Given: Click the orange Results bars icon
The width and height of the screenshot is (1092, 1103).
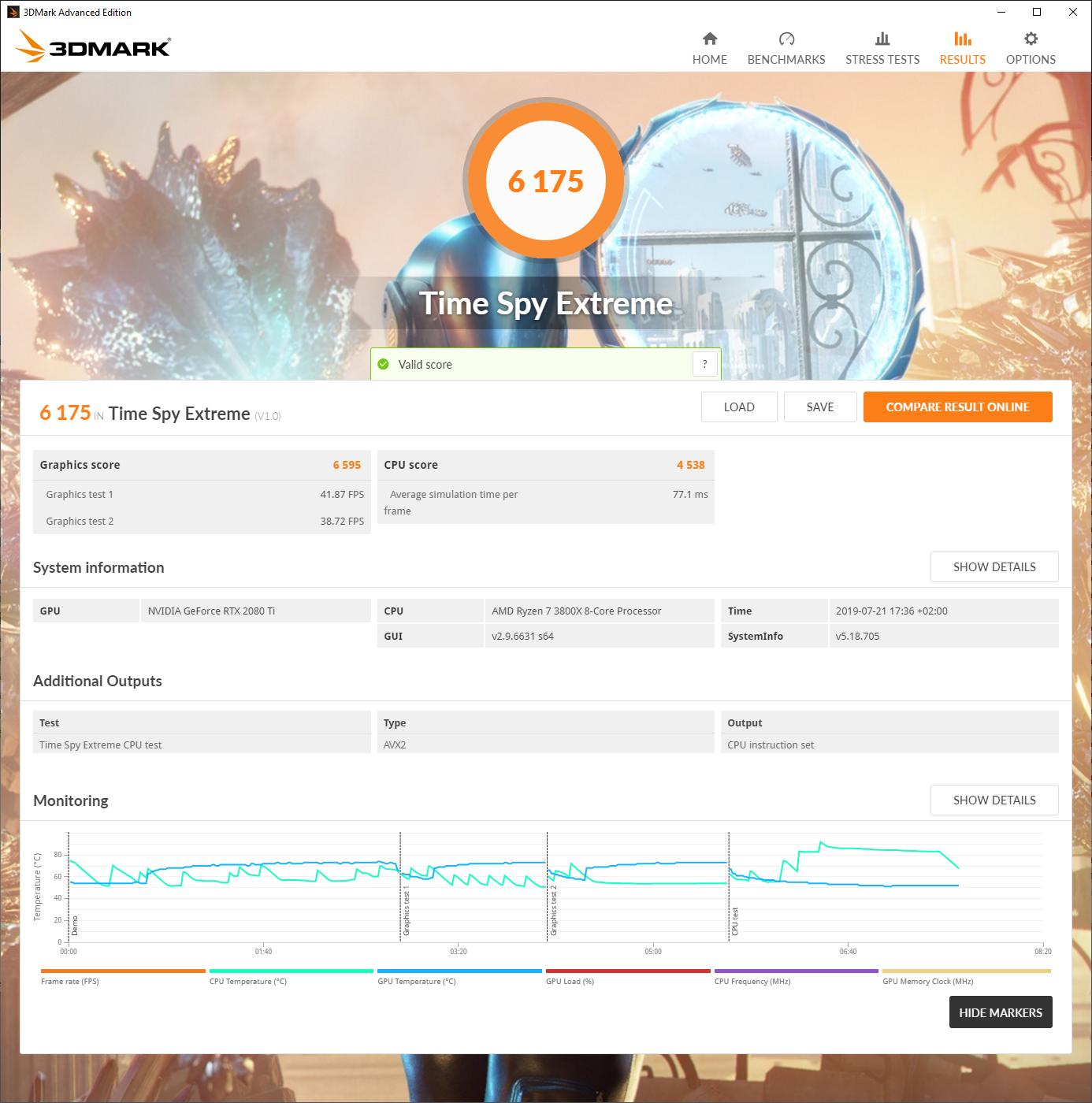Looking at the screenshot, I should 963,39.
